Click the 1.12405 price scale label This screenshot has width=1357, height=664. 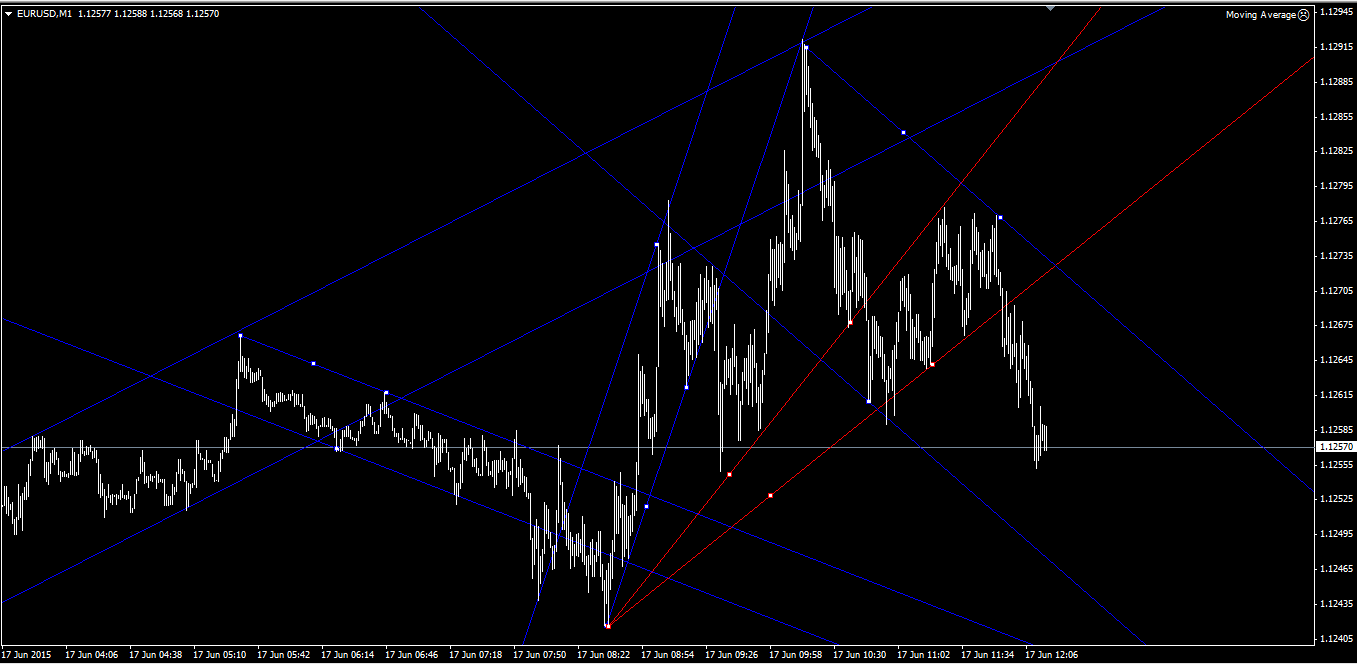(1336, 638)
